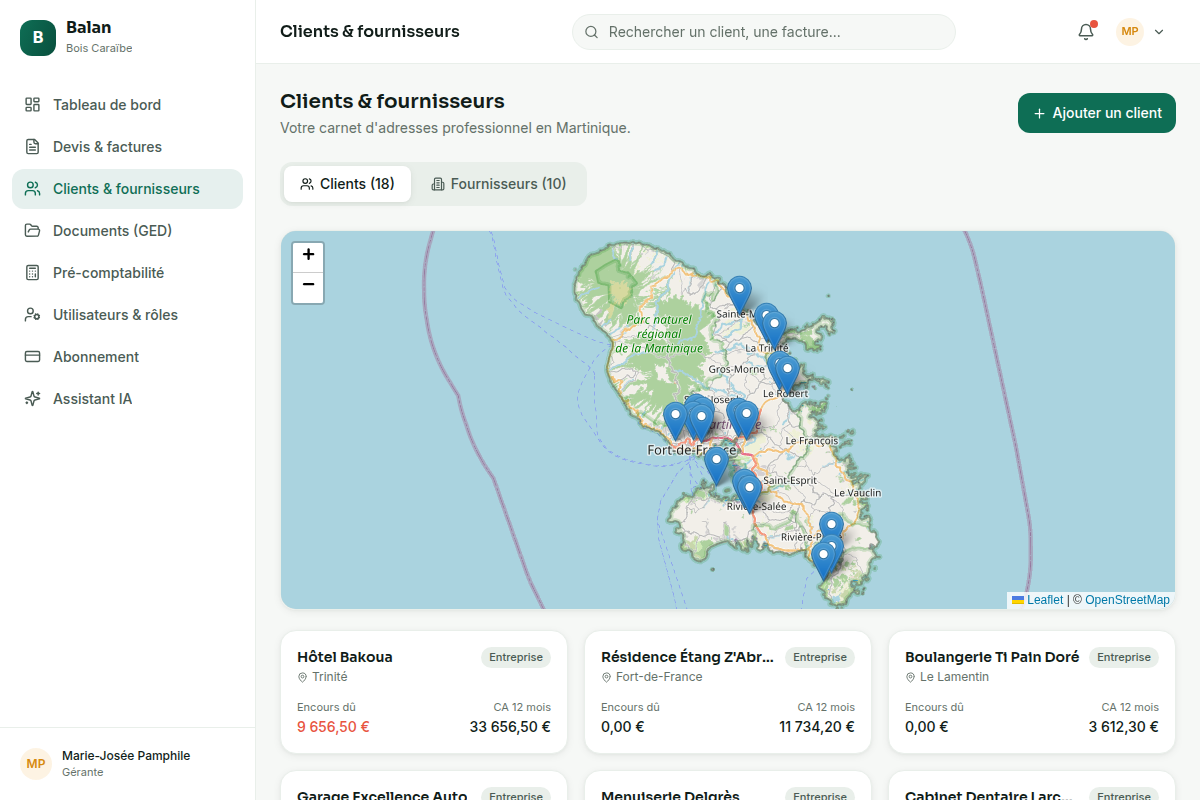Image resolution: width=1200 pixels, height=800 pixels.
Task: Open Devis & factures section
Action: click(127, 147)
